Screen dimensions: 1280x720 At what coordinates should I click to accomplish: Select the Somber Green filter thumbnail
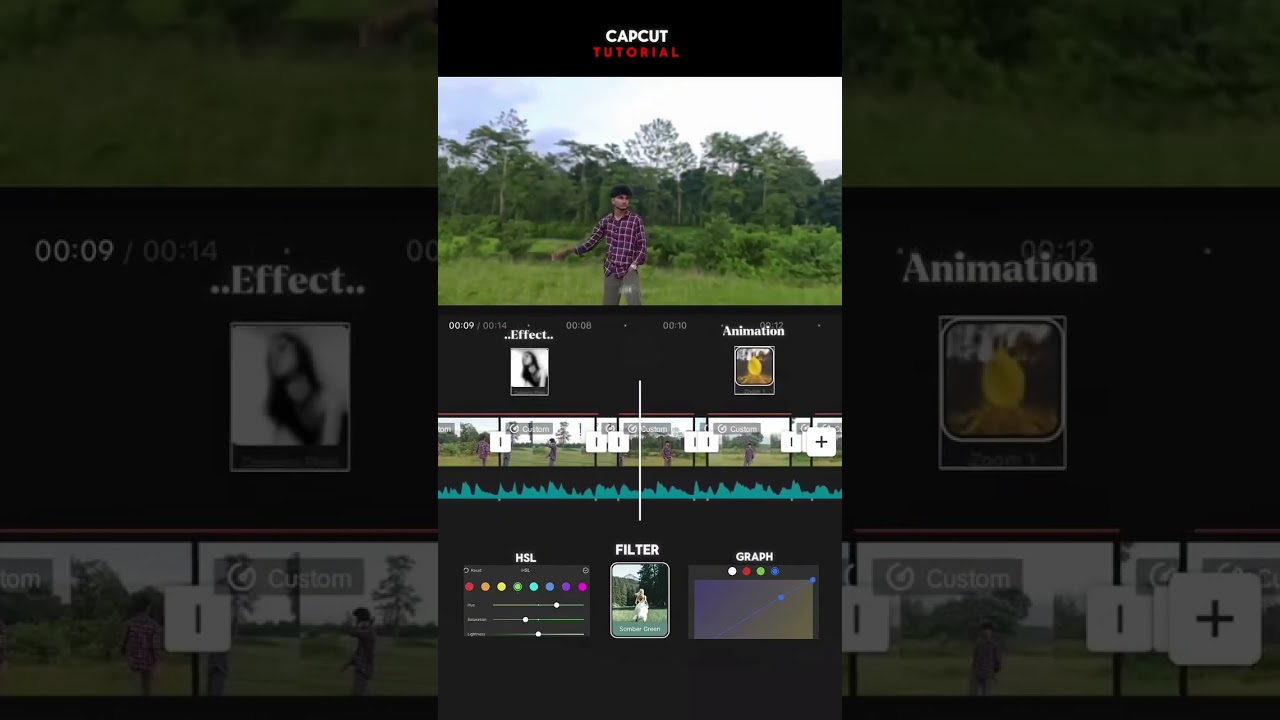pos(640,600)
